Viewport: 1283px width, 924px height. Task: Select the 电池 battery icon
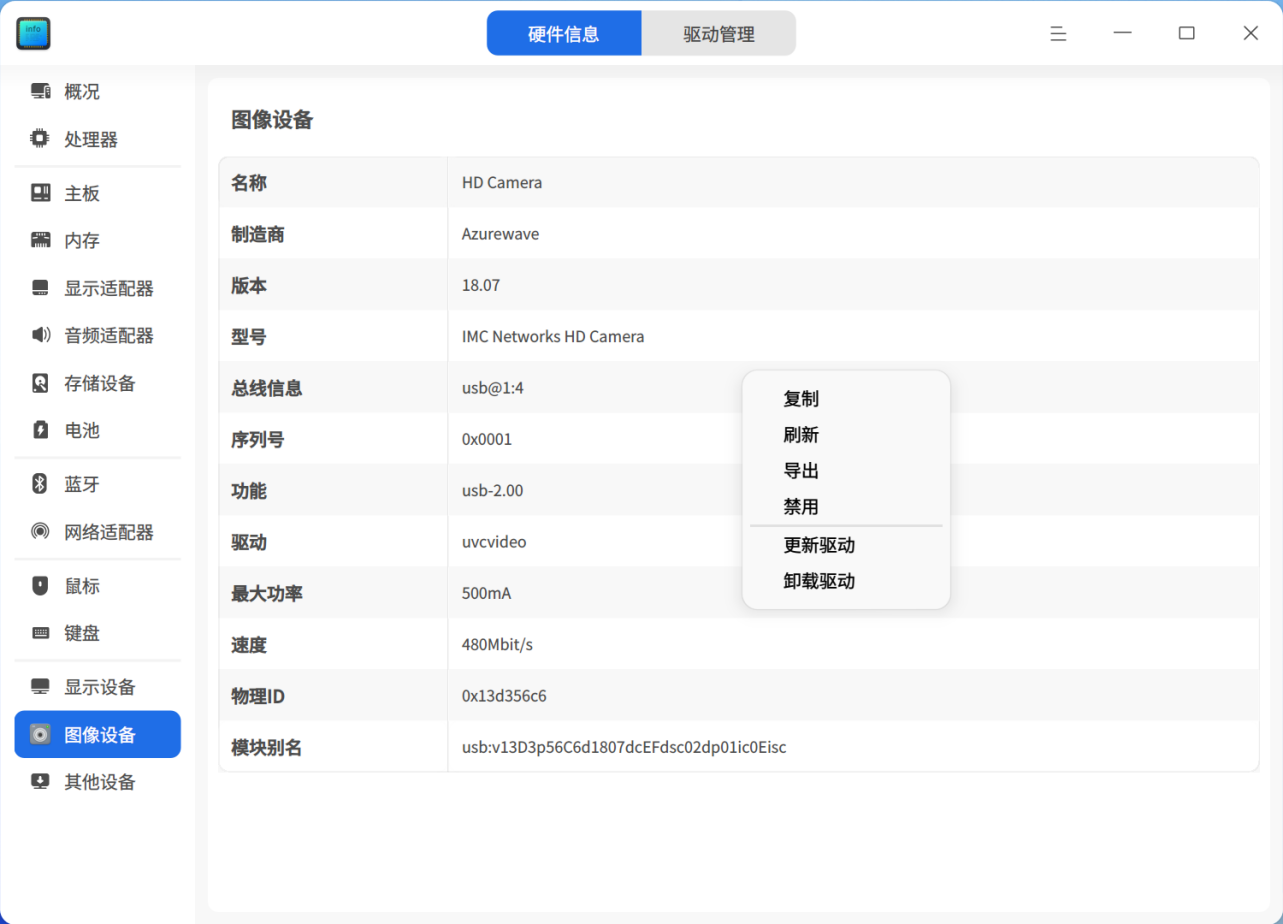40,430
